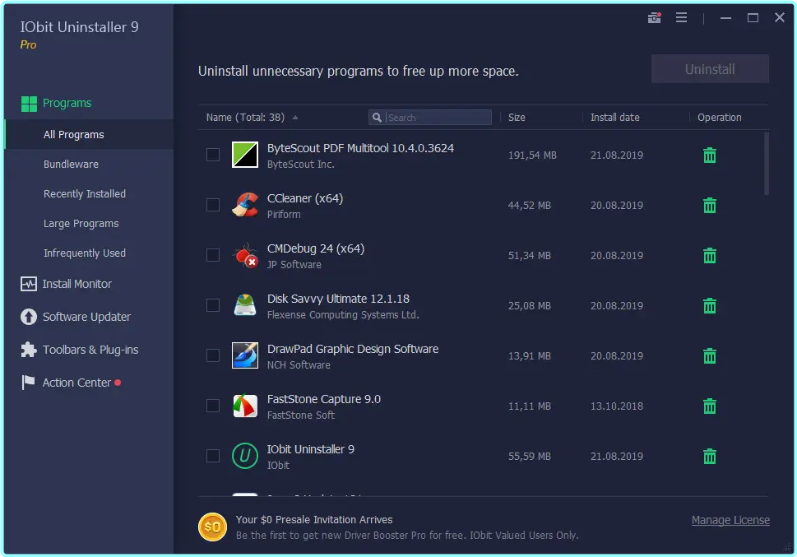Check the CMDebug 24 (x64) checkbox
The height and width of the screenshot is (557, 797).
click(x=213, y=255)
